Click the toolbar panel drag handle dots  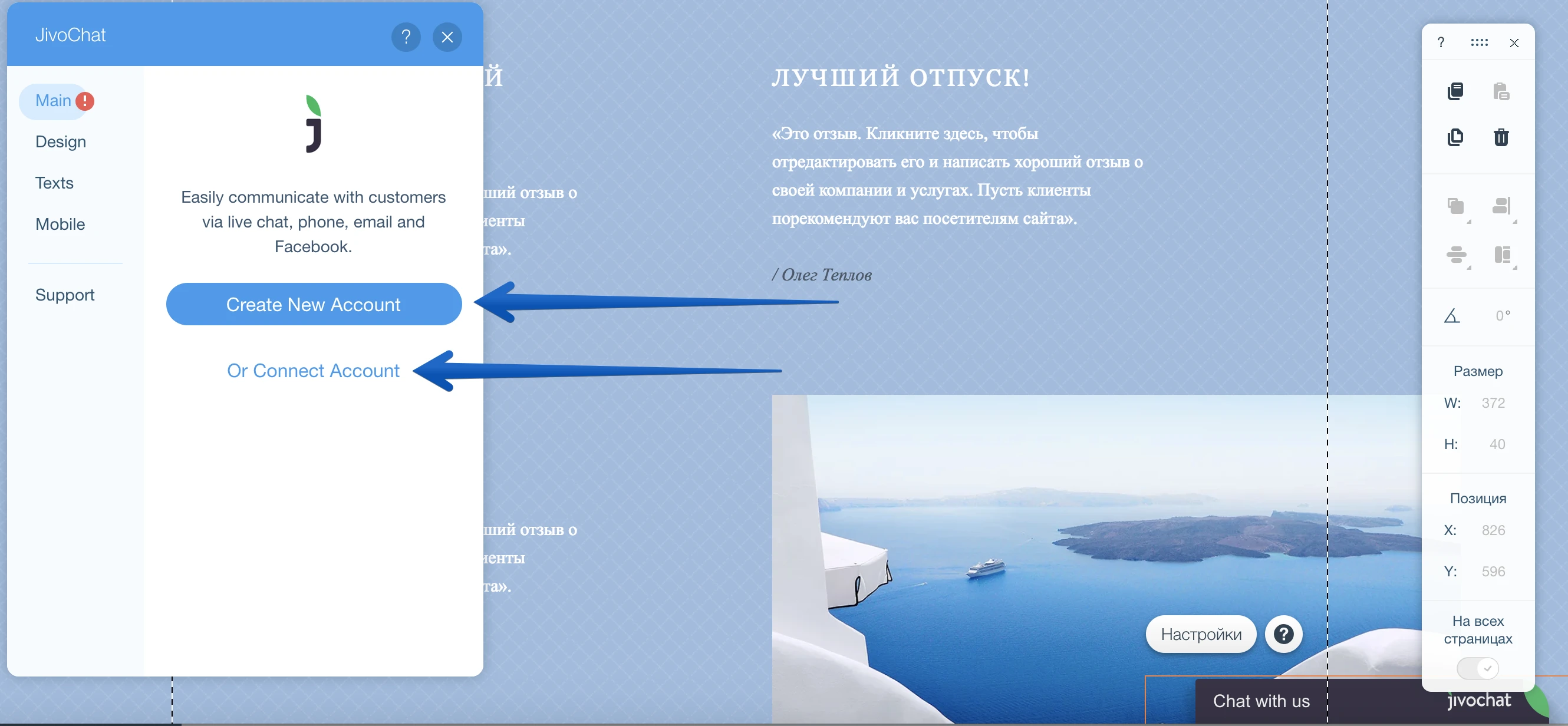pyautogui.click(x=1479, y=42)
